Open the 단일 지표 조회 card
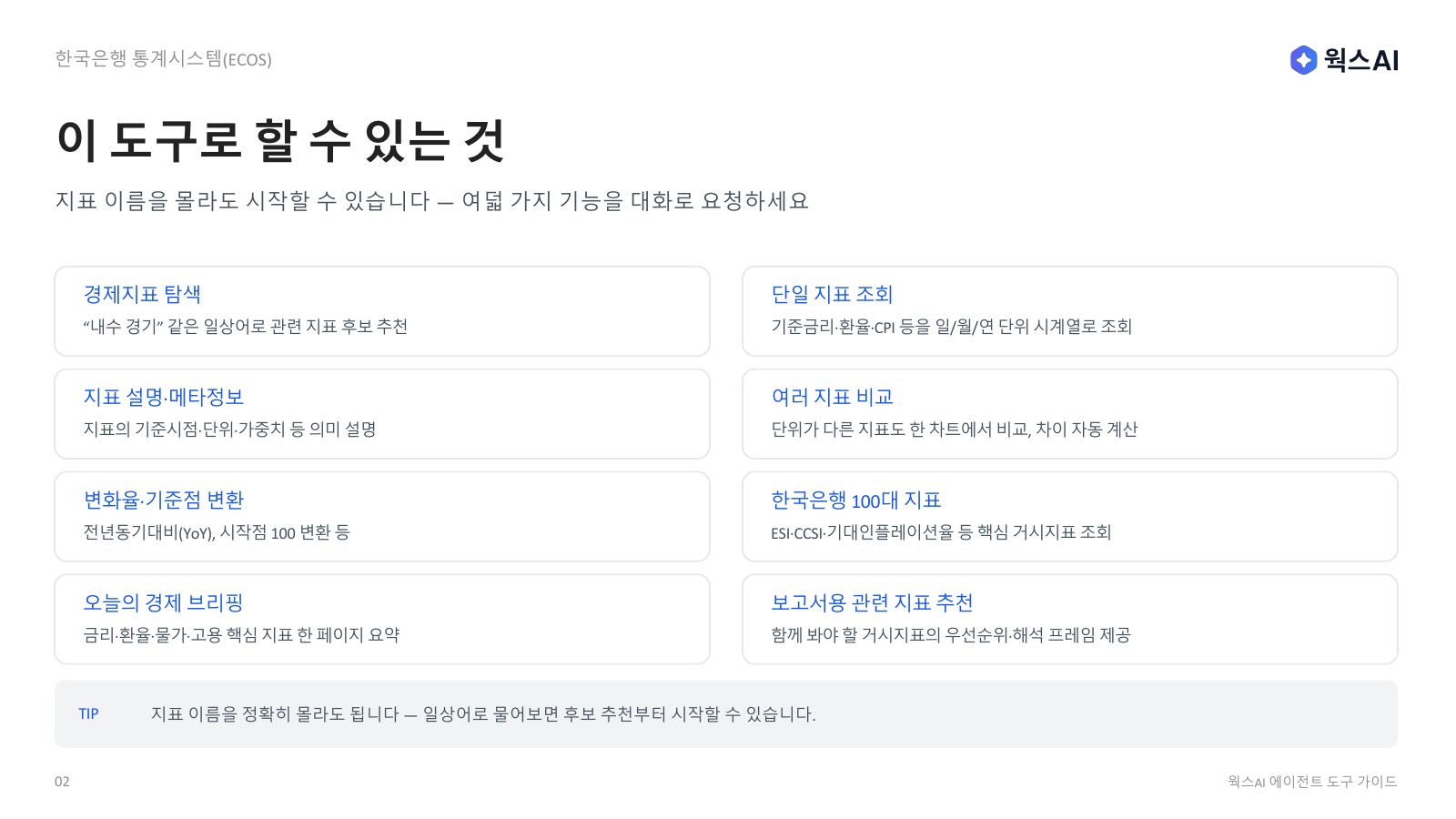 [x=1070, y=311]
